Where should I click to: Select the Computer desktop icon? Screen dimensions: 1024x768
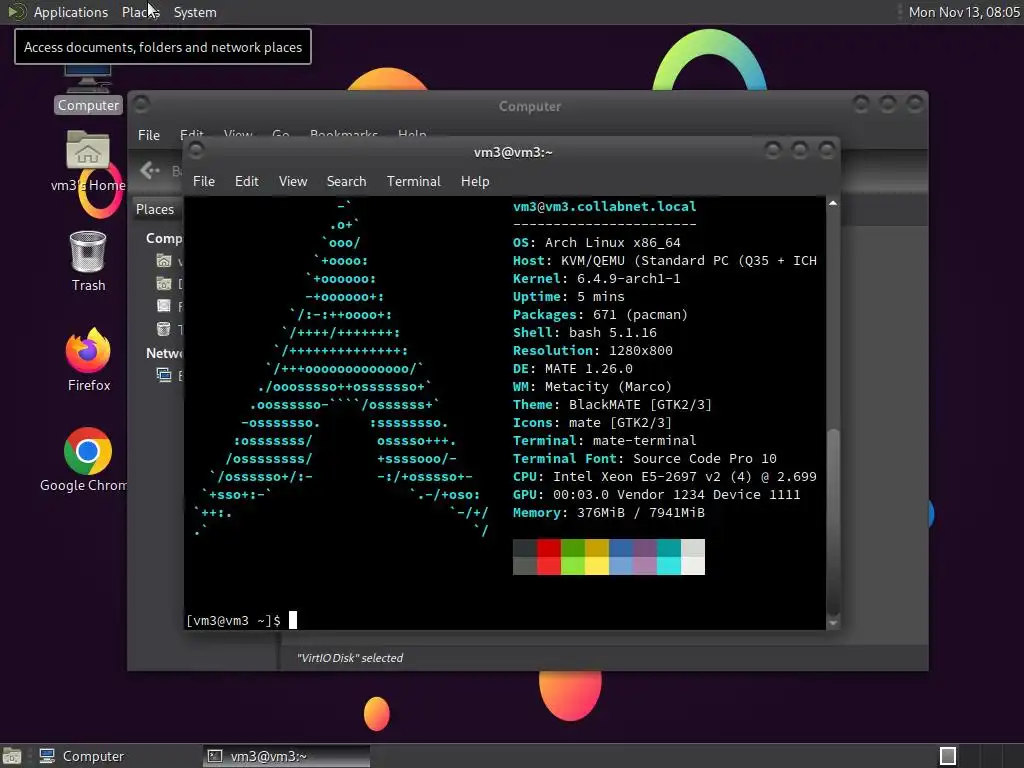click(88, 88)
